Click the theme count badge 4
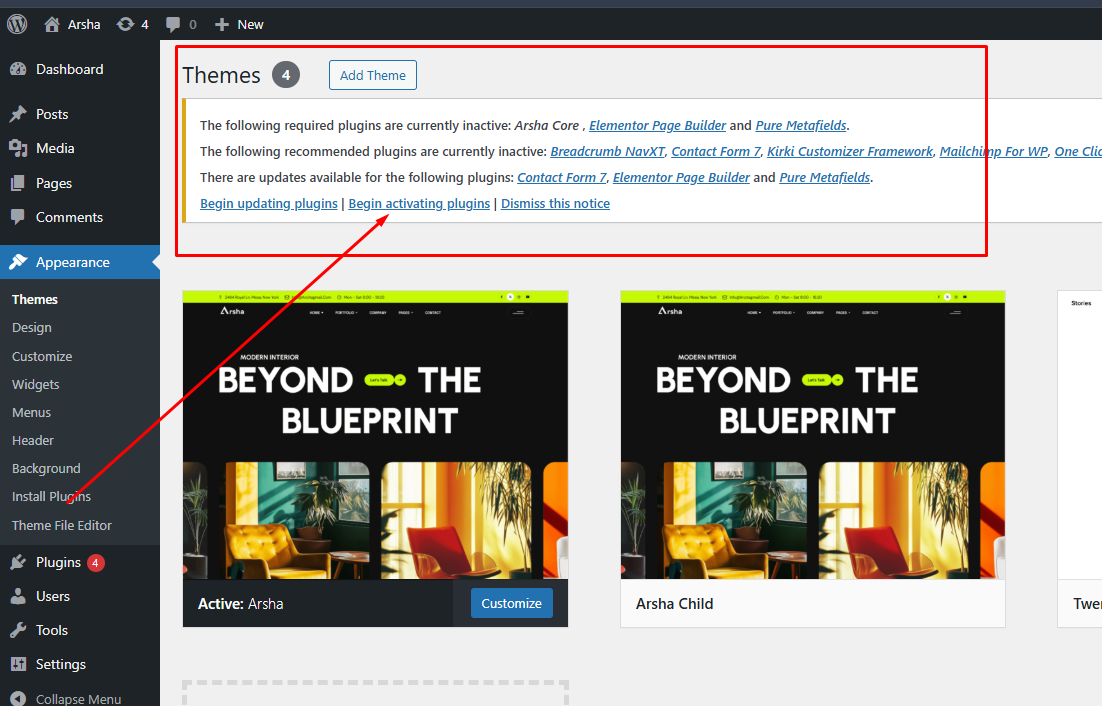Screen dimensions: 1102x706 click(x=286, y=75)
